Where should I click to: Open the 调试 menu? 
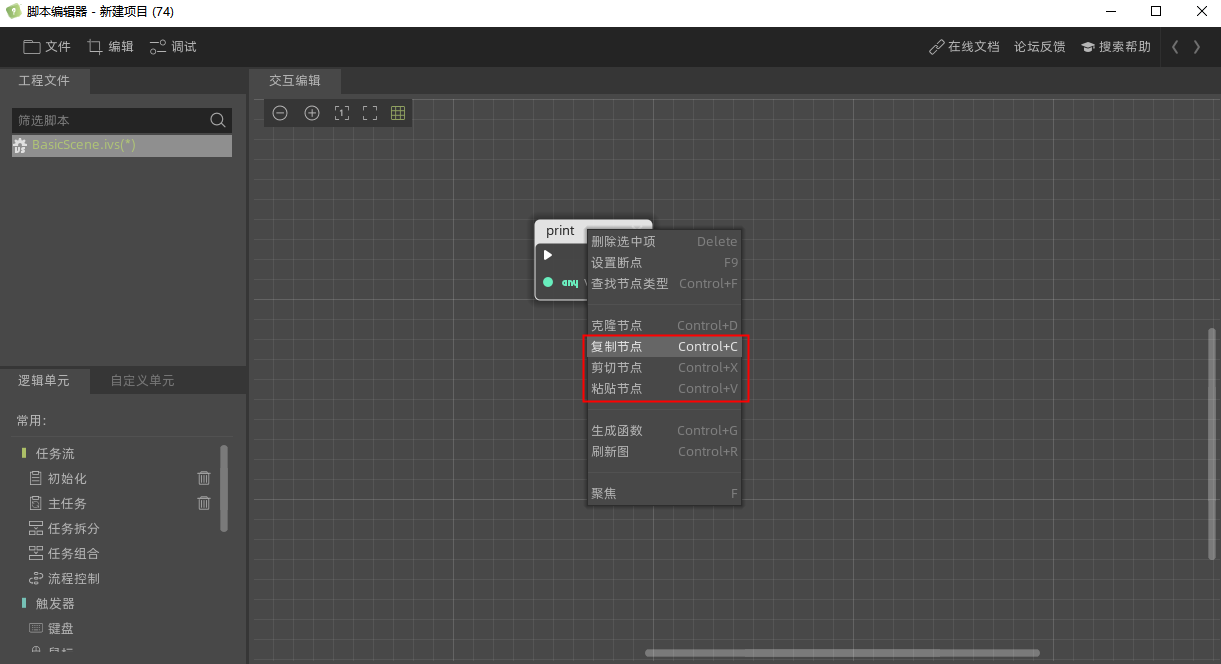point(173,47)
